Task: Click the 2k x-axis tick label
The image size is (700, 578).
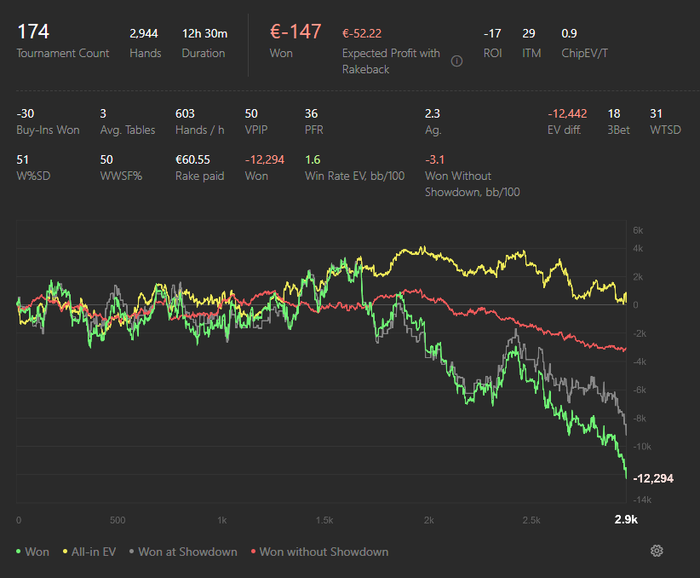Action: (429, 520)
